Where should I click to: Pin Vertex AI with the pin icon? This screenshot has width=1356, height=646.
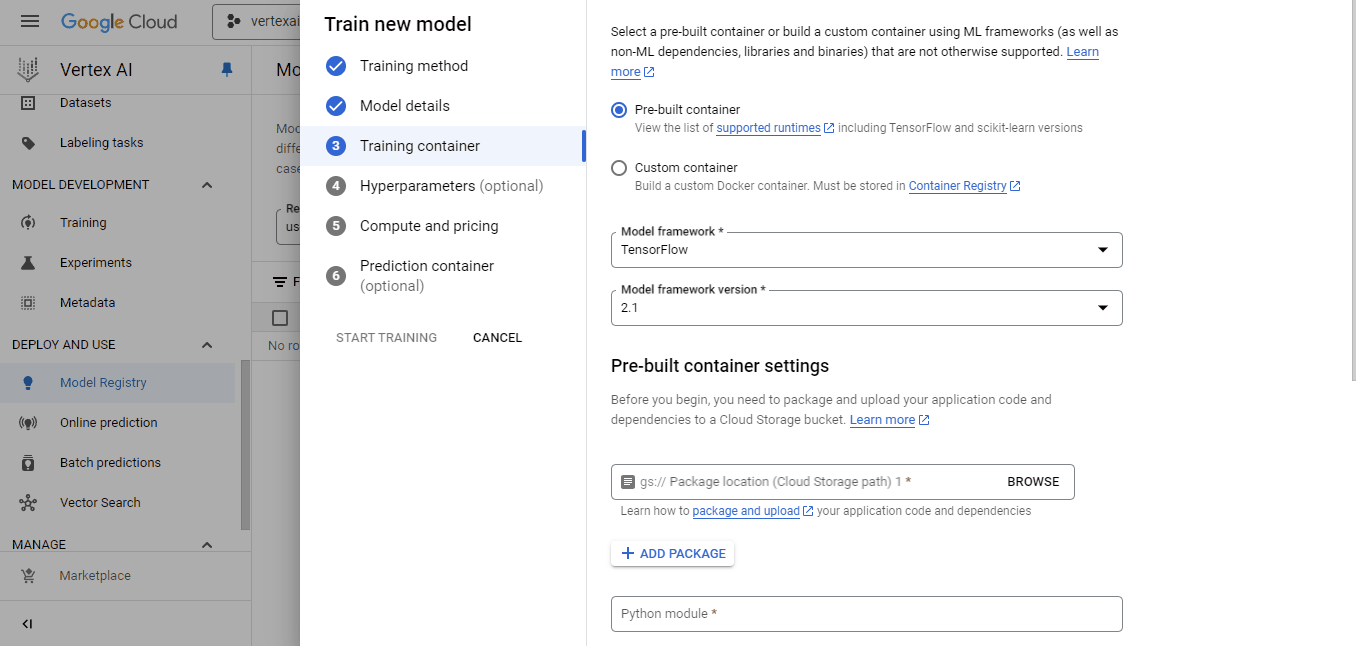pyautogui.click(x=227, y=70)
